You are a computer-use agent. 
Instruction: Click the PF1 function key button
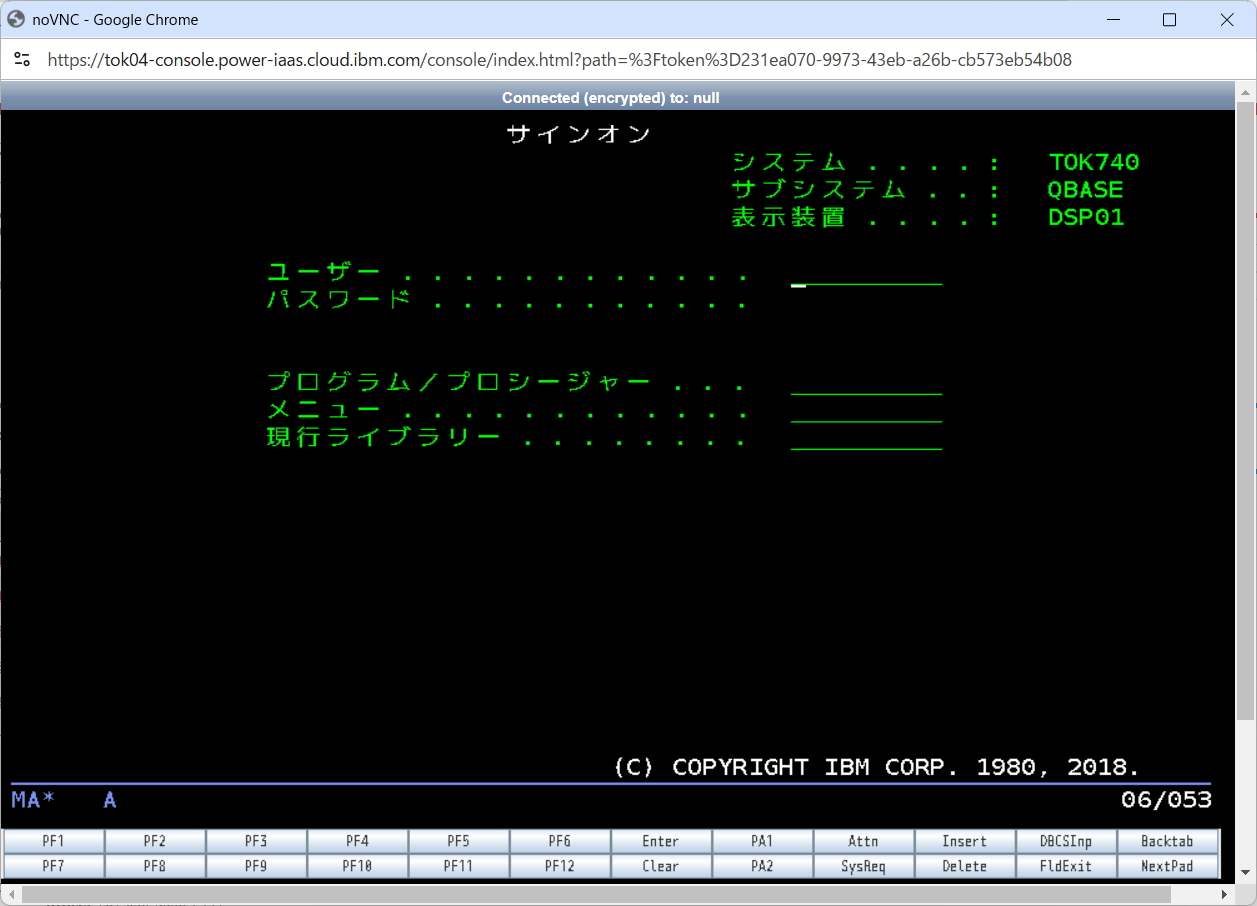[x=54, y=841]
